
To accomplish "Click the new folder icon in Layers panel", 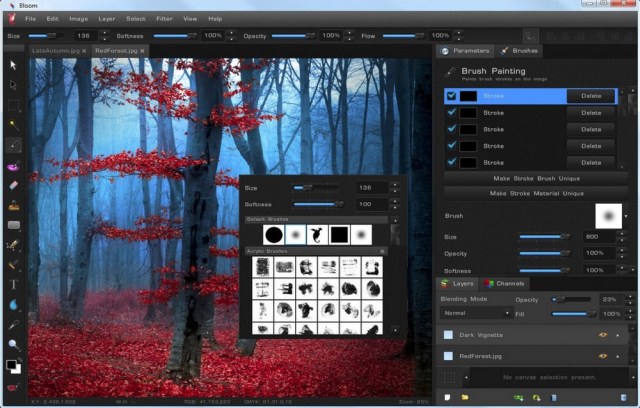I will pos(464,397).
